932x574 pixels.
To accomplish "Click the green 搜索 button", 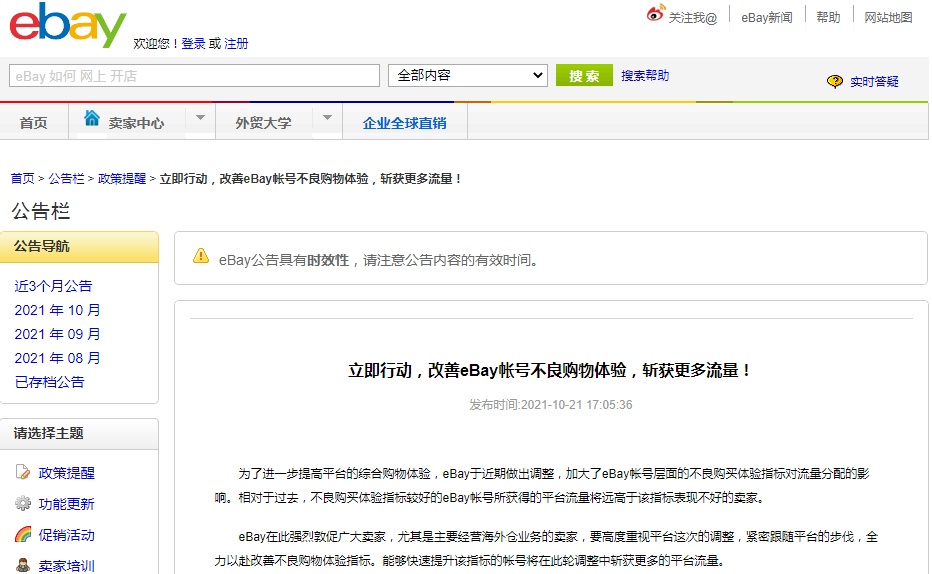I will 584,75.
